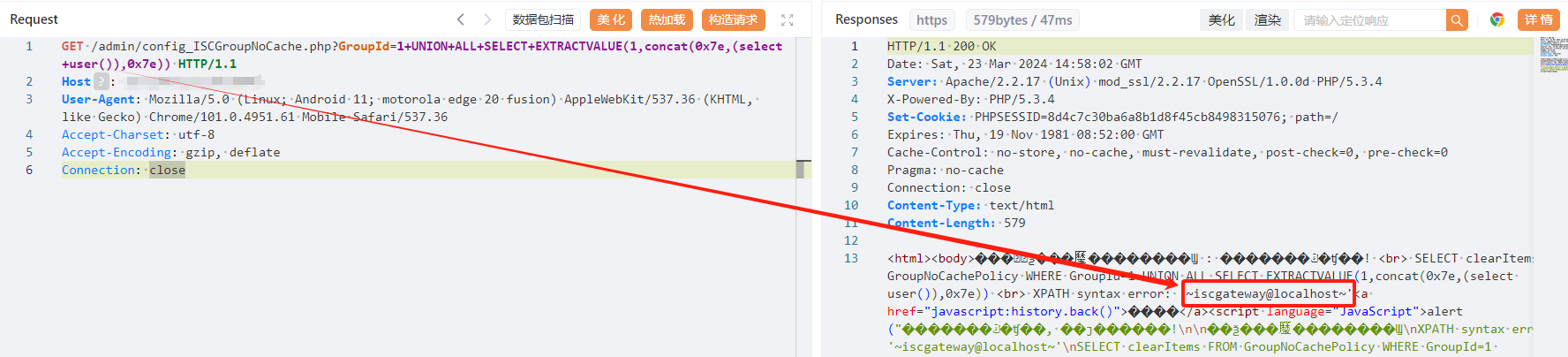Focus the 请输入定位响应 search field
This screenshot has height=357, width=1568.
point(1370,19)
